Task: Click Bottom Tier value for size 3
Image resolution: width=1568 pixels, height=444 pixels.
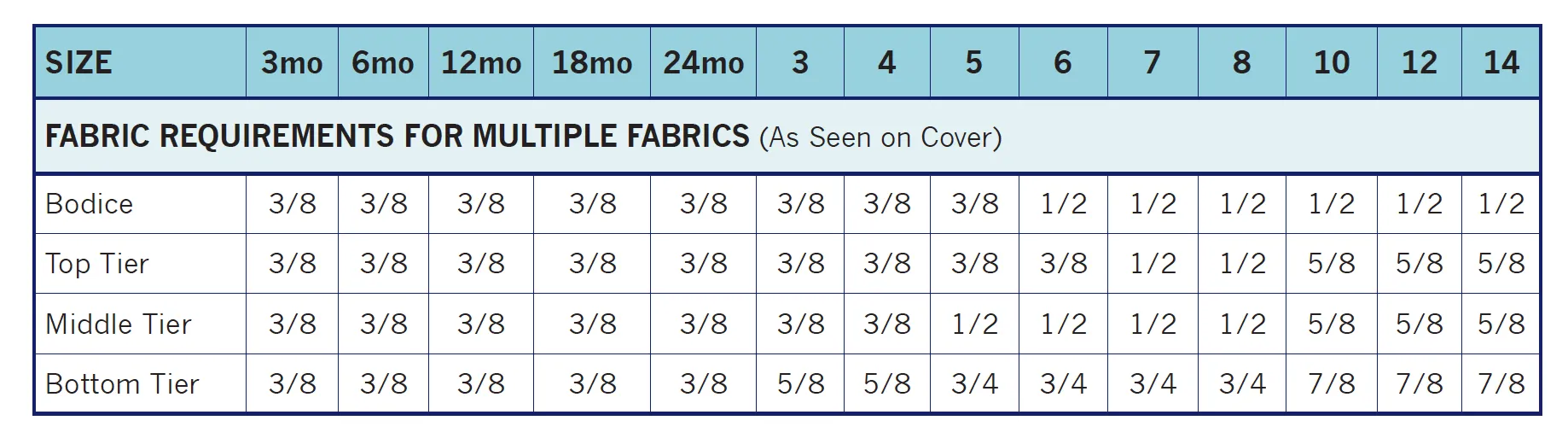Action: 801,384
